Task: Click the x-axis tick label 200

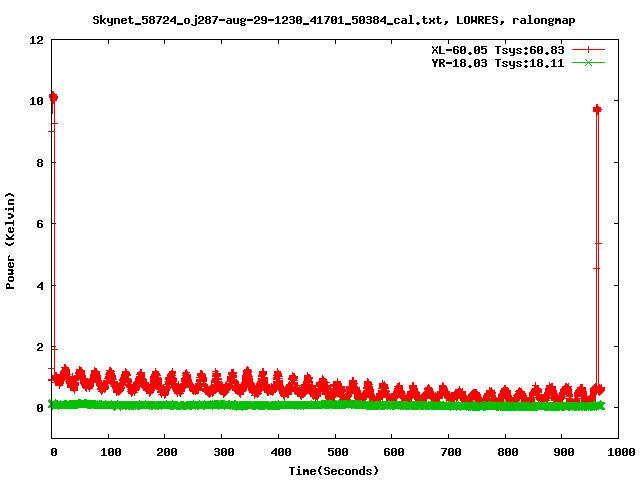Action: point(167,452)
